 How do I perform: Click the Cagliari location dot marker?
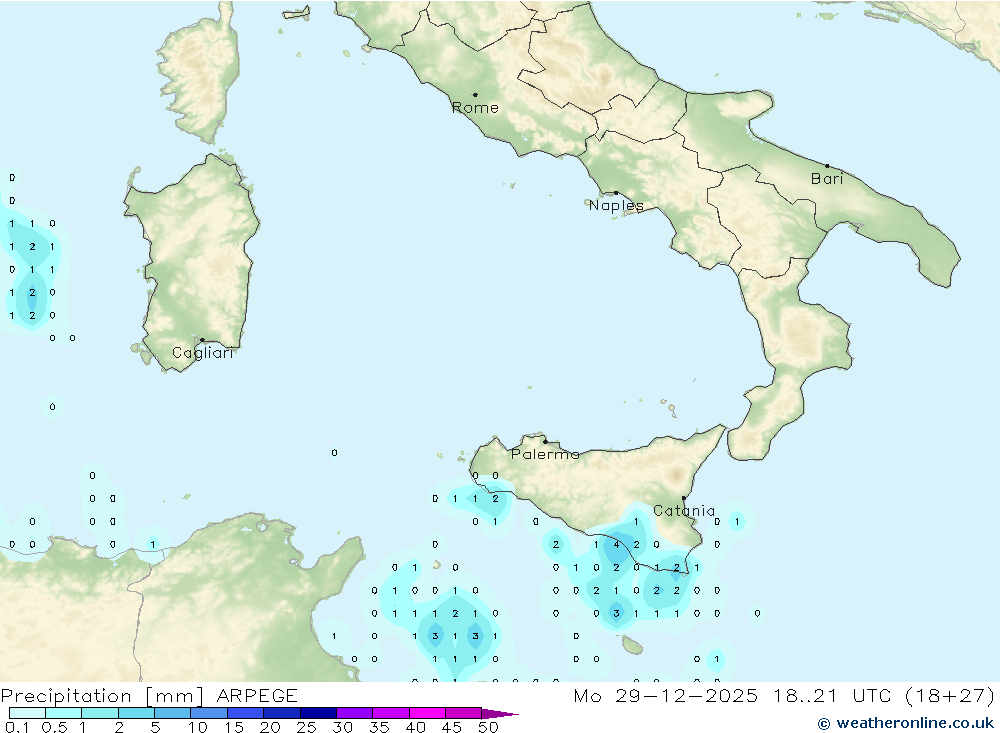coord(202,340)
